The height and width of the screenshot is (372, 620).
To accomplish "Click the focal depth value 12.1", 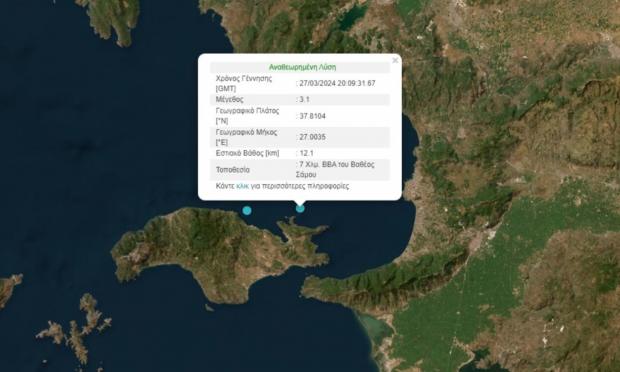I will (306, 153).
